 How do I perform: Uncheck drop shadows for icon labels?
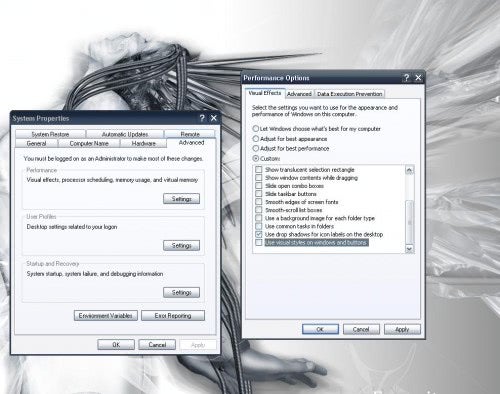(x=259, y=234)
